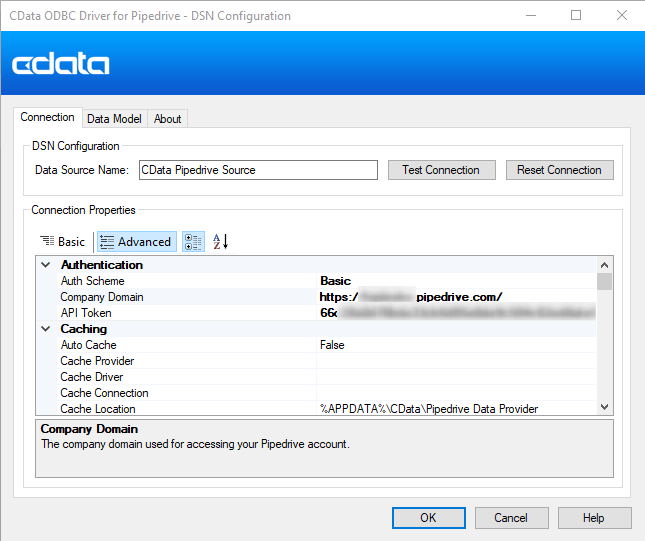The image size is (645, 541).
Task: Click the empty Cache Connection value cell
Action: point(457,393)
